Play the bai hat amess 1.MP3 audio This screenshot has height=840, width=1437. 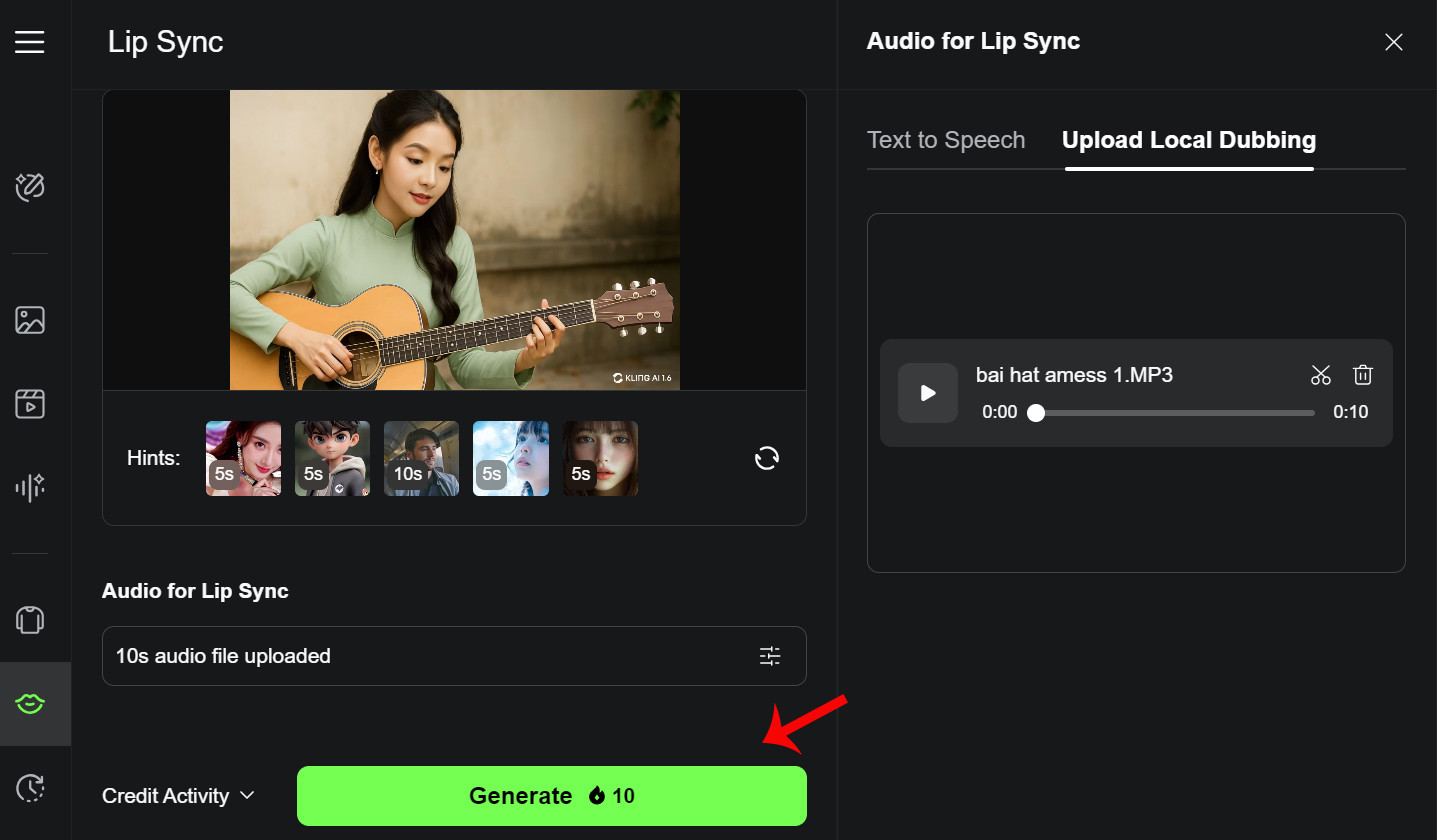[928, 393]
